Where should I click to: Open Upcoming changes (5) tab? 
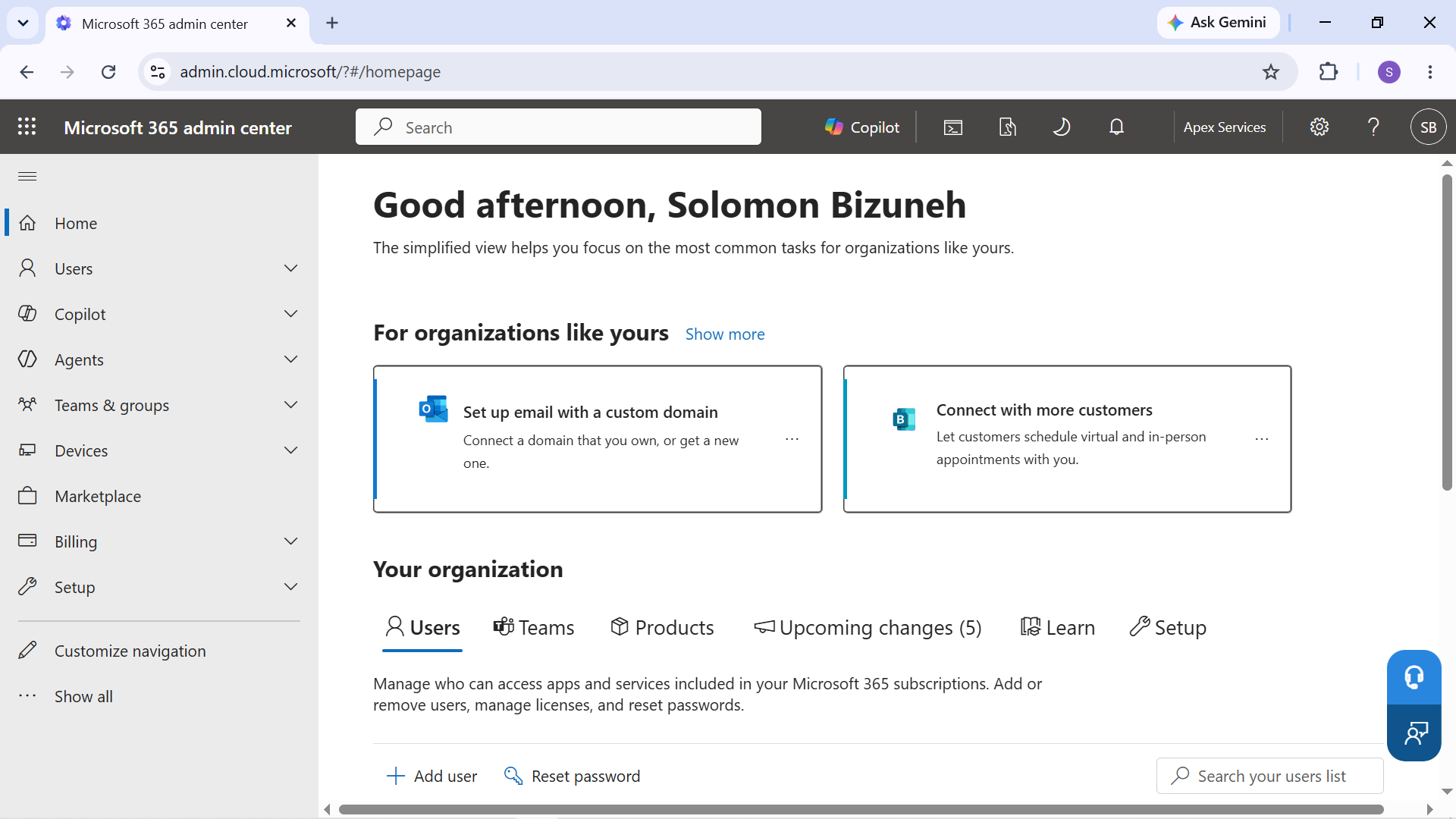tap(868, 628)
